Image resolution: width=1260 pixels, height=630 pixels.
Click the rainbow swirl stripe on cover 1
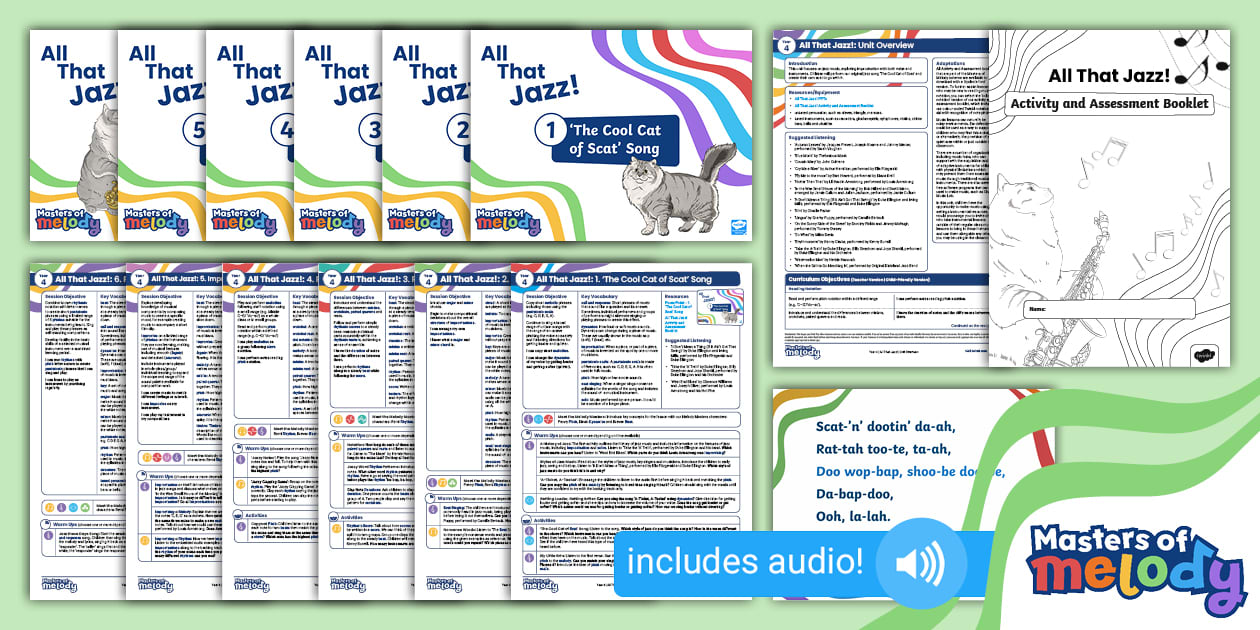pyautogui.click(x=640, y=60)
